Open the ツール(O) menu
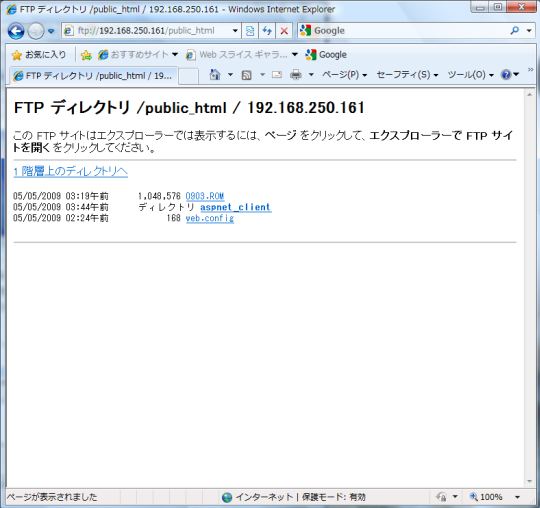Viewport: 540px width, 508px height. [x=470, y=75]
